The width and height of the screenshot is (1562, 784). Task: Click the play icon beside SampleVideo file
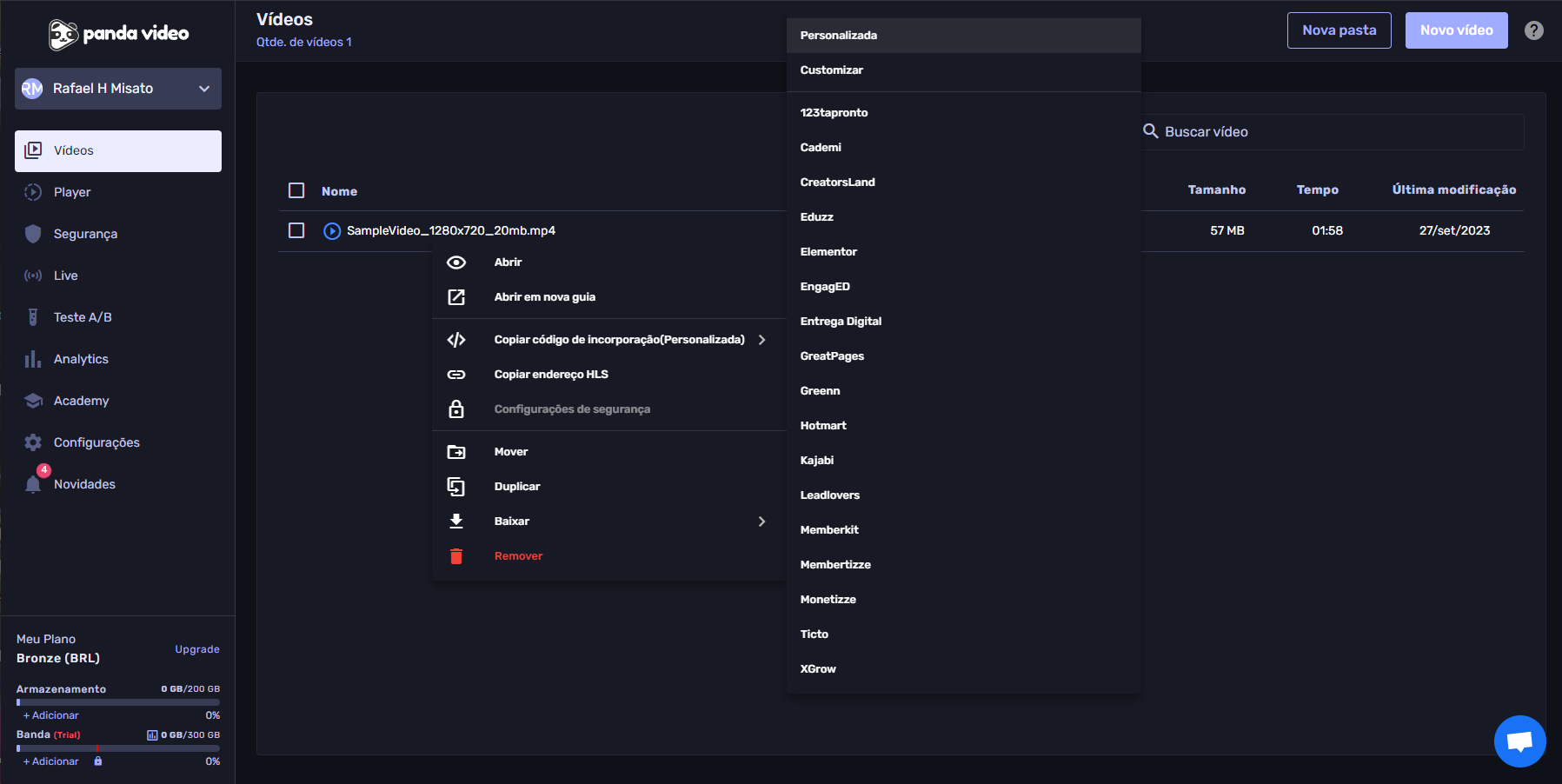pyautogui.click(x=332, y=231)
